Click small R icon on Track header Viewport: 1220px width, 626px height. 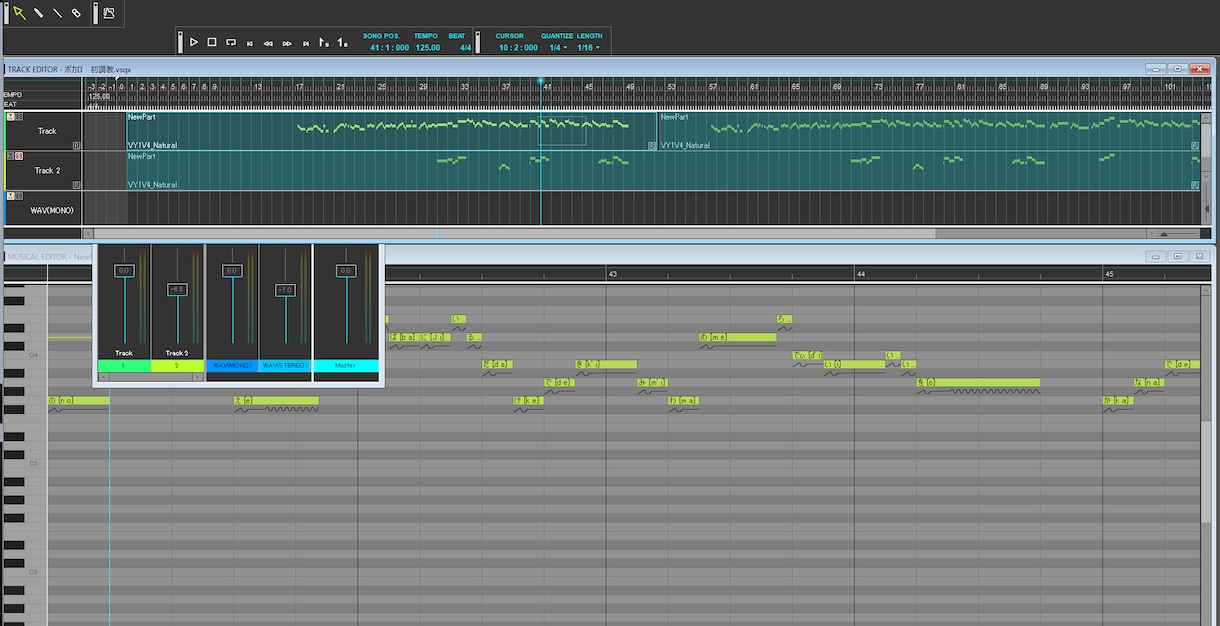(x=77, y=145)
